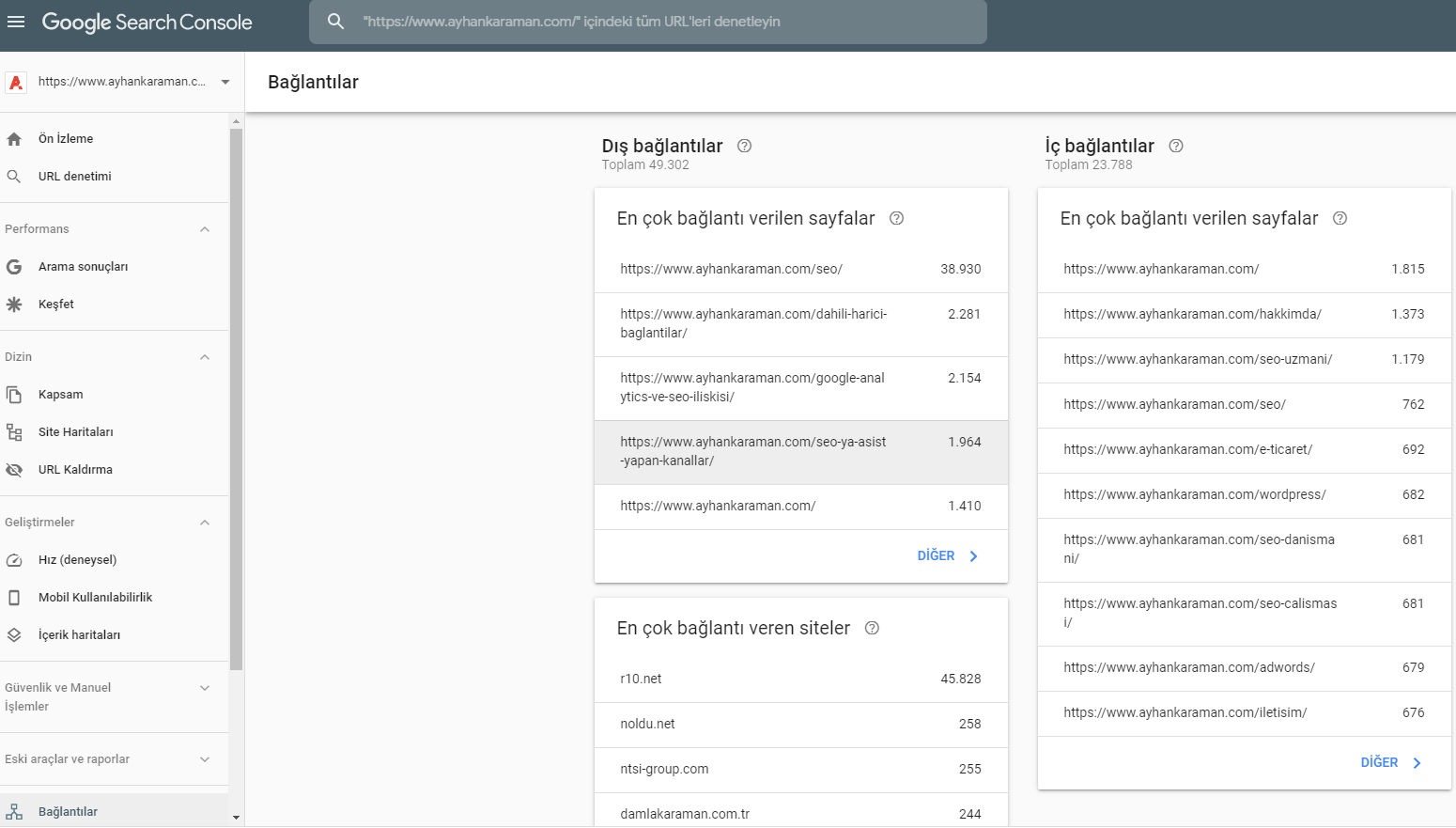
Task: Open Arama sonuçları report
Action: pyautogui.click(x=114, y=267)
